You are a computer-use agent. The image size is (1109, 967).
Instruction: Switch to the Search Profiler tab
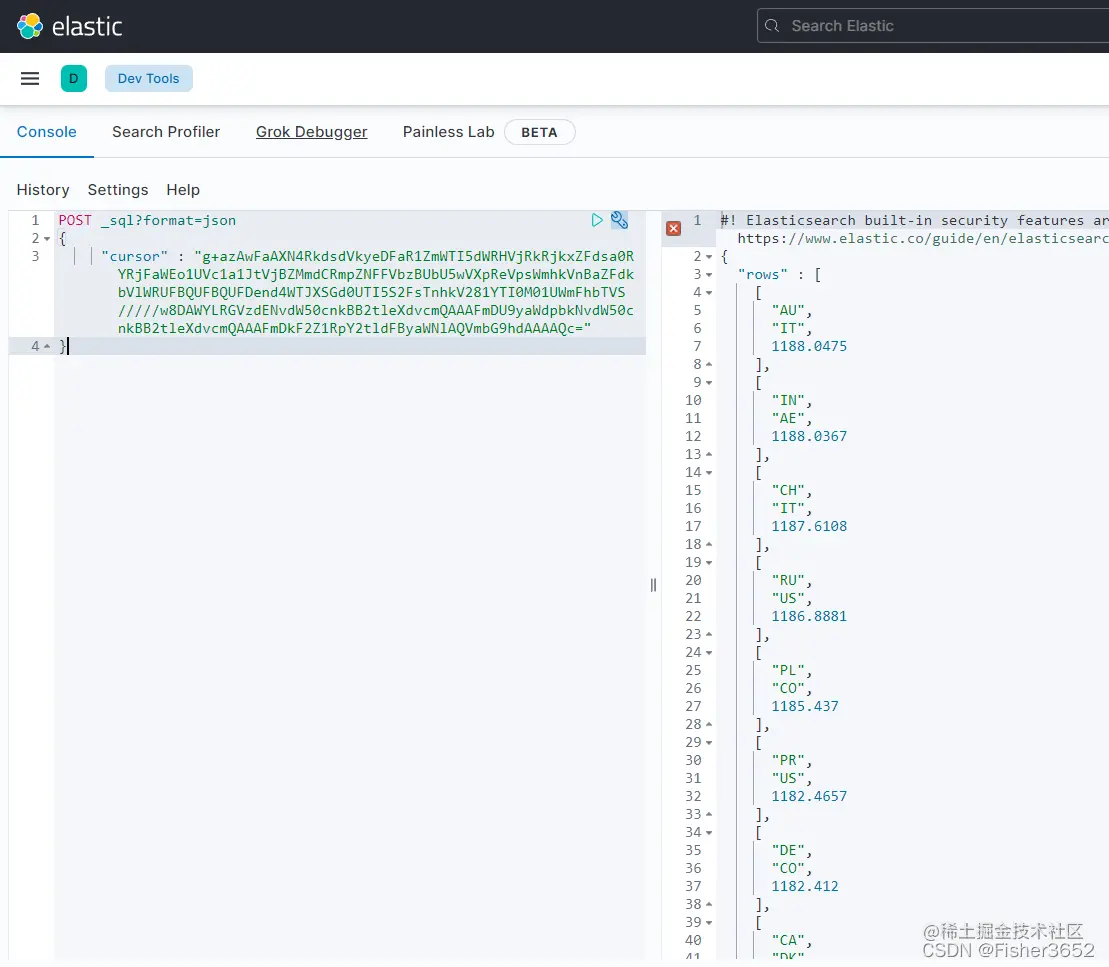[x=166, y=132]
